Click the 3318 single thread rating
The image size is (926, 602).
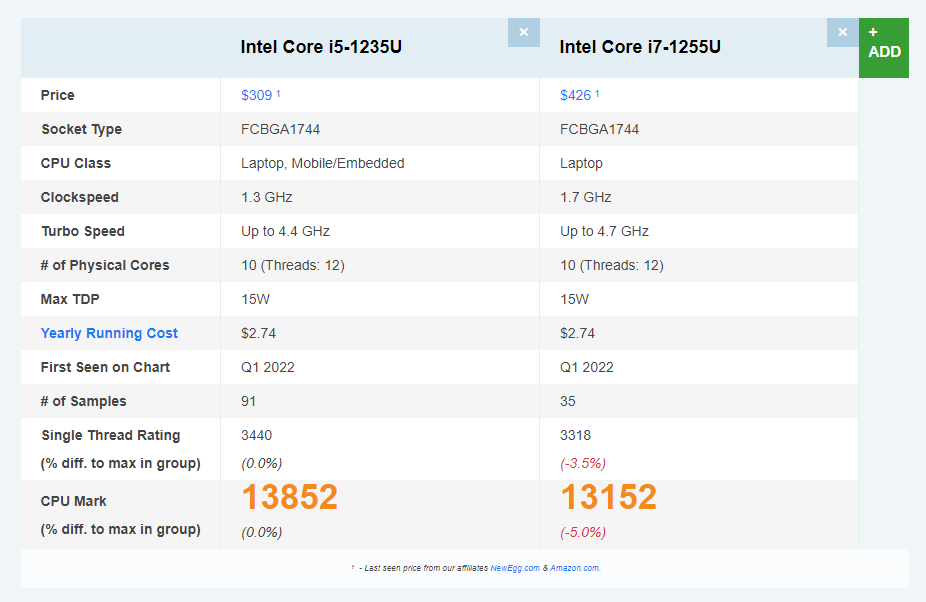coord(575,435)
